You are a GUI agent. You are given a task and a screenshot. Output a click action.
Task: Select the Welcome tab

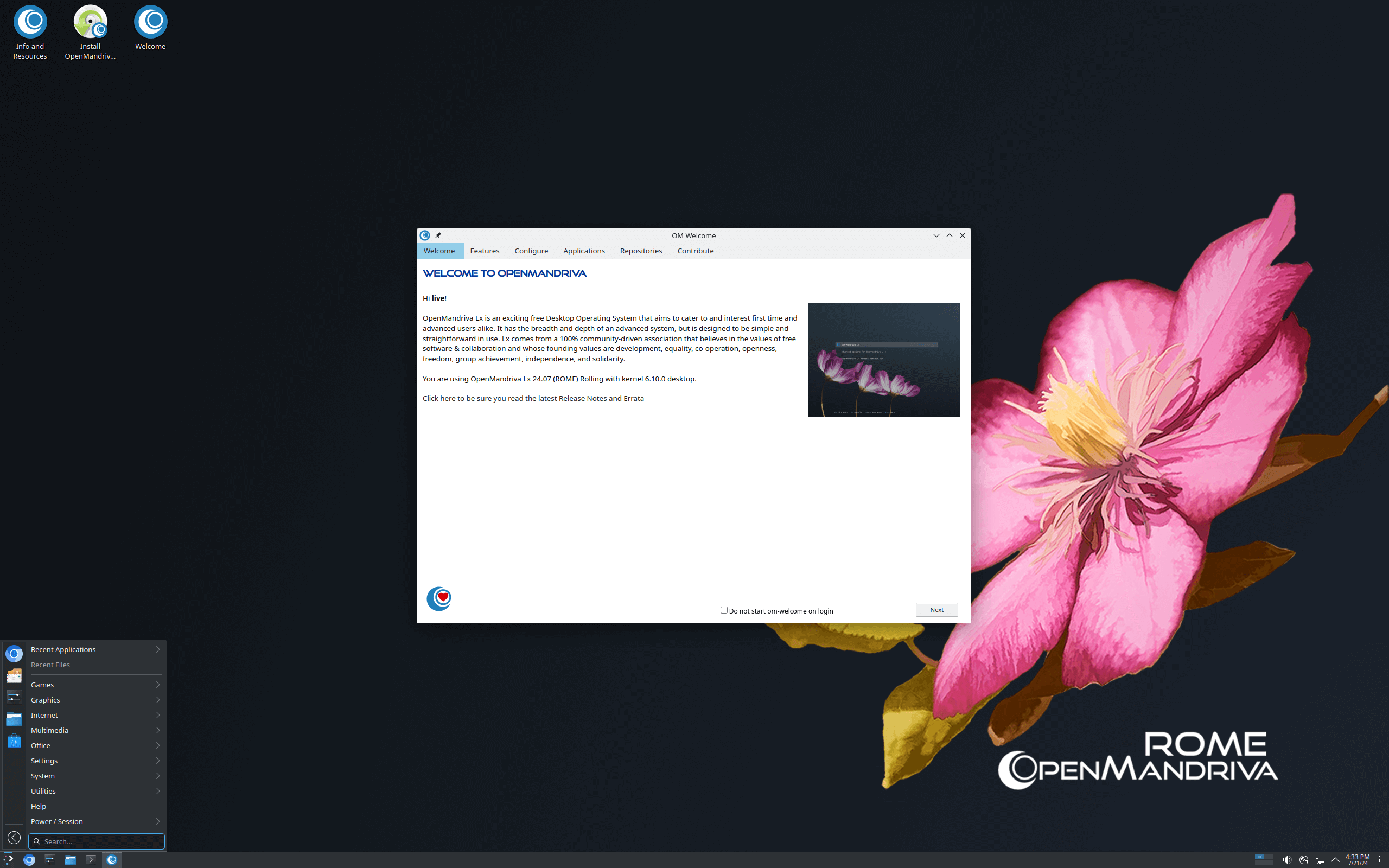click(x=439, y=251)
